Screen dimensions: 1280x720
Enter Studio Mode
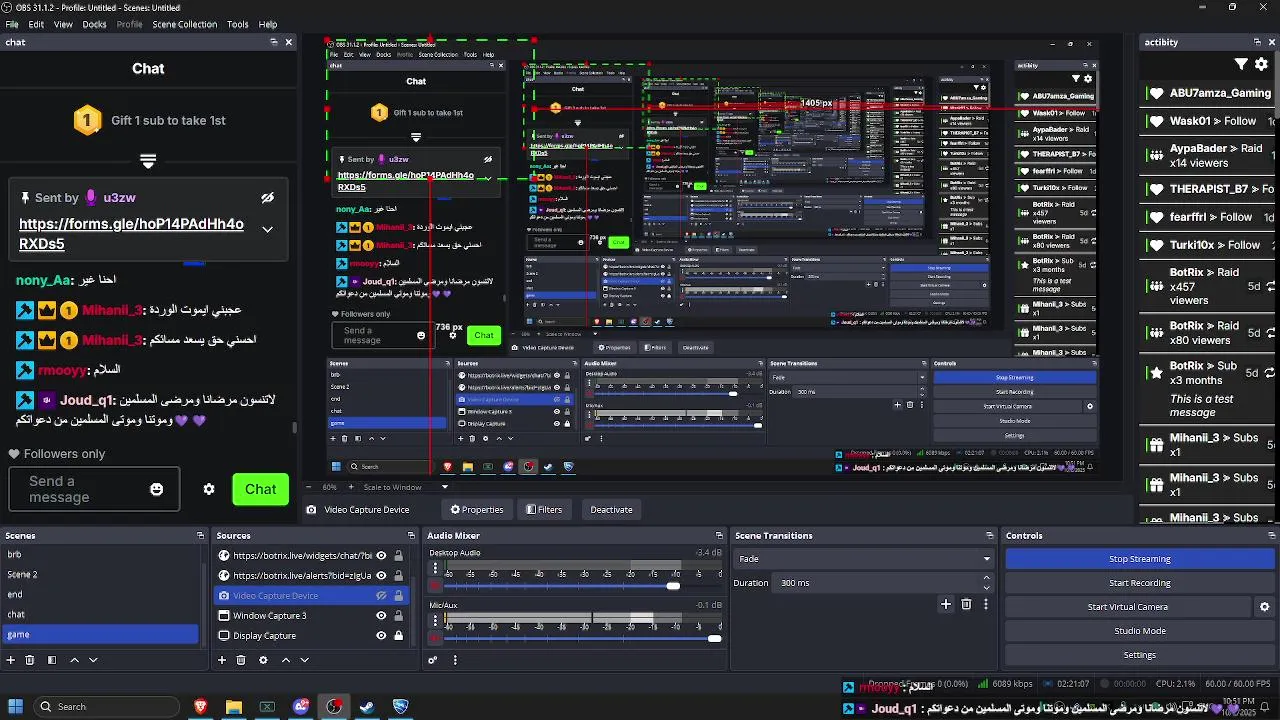point(1139,631)
